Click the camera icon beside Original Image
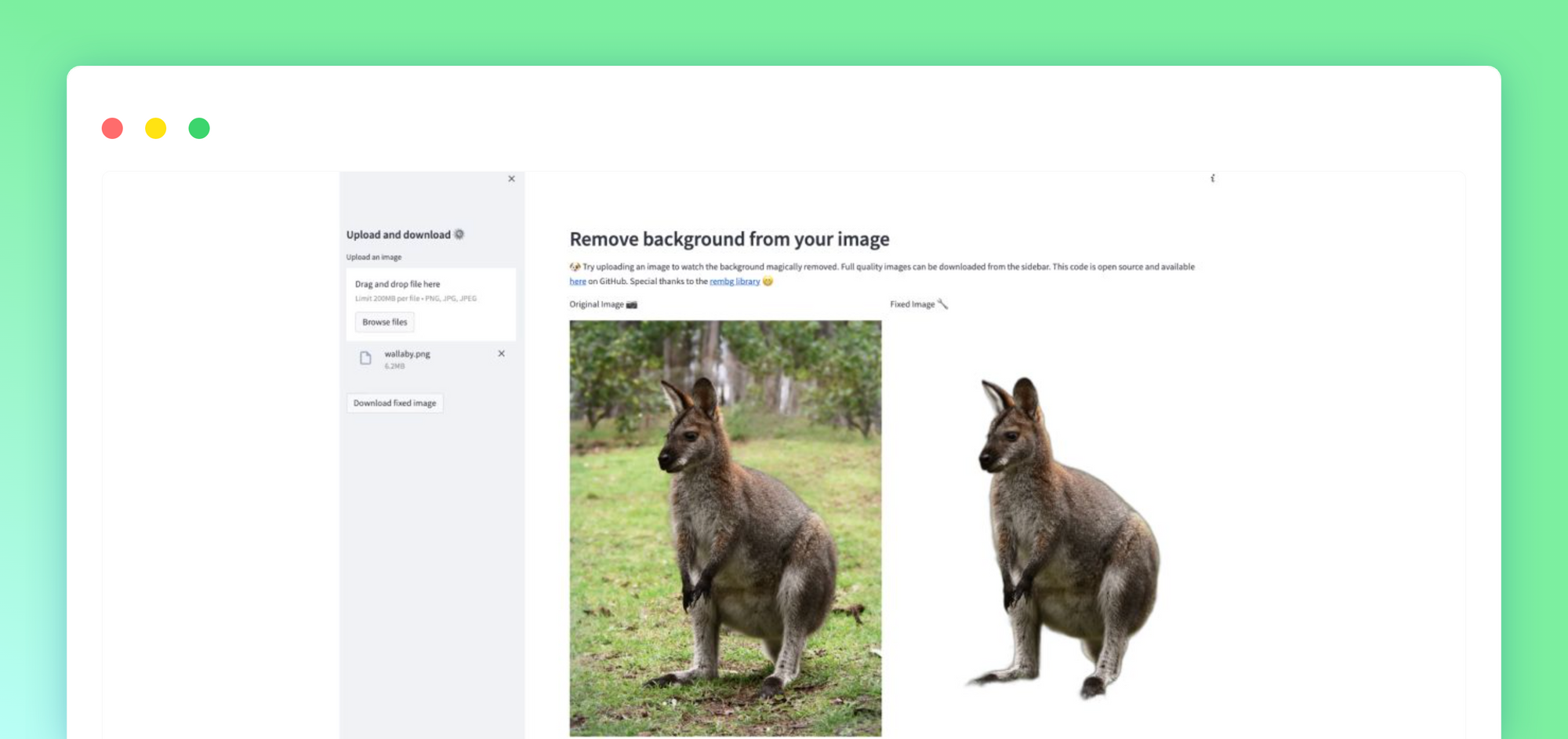This screenshot has width=1568, height=739. 632,304
